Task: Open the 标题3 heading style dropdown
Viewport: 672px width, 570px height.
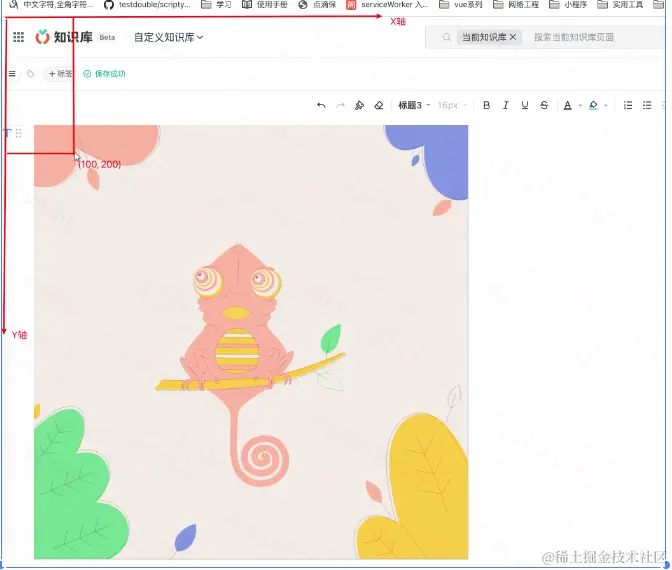Action: pos(414,105)
